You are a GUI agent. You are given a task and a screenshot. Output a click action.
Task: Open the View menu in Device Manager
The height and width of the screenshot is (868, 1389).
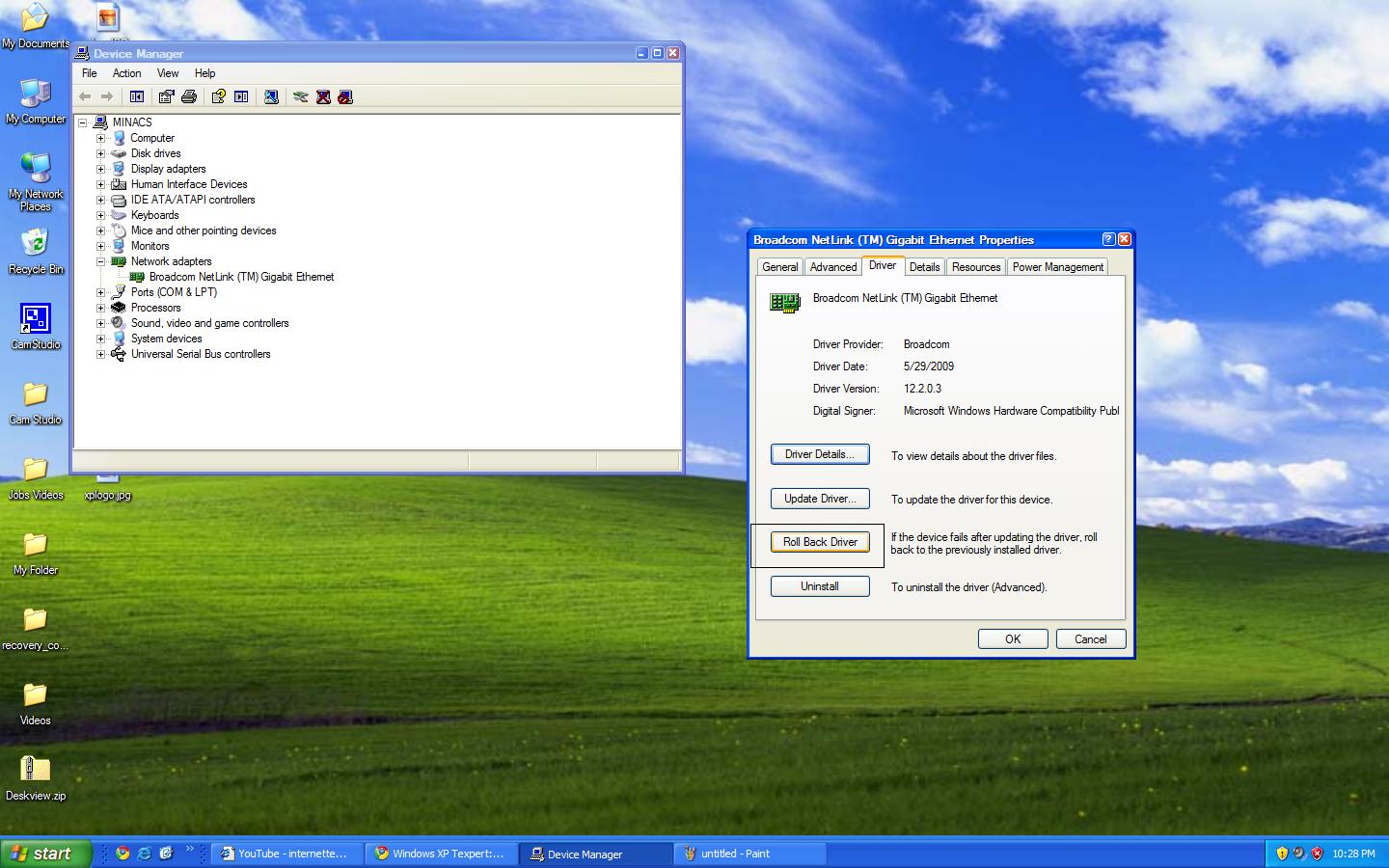click(168, 73)
